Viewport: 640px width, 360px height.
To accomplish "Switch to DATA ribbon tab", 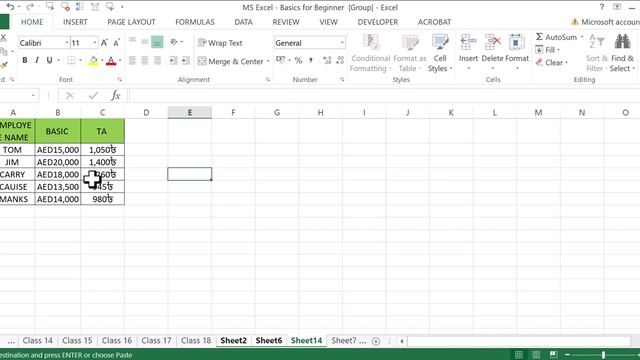I will click(243, 22).
